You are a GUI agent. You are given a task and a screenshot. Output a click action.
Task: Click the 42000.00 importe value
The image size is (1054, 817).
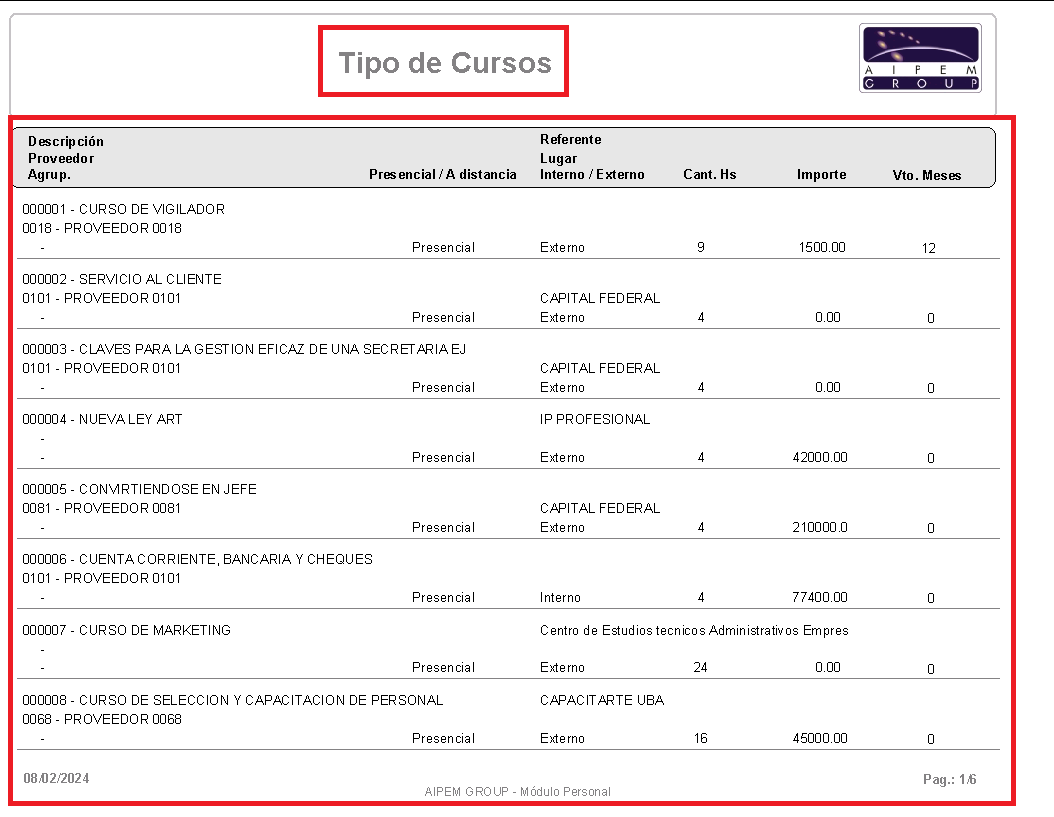pyautogui.click(x=820, y=457)
